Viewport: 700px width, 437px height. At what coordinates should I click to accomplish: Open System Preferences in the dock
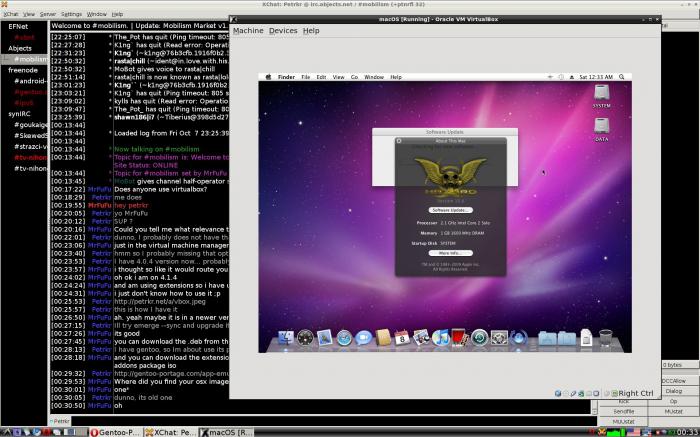499,338
